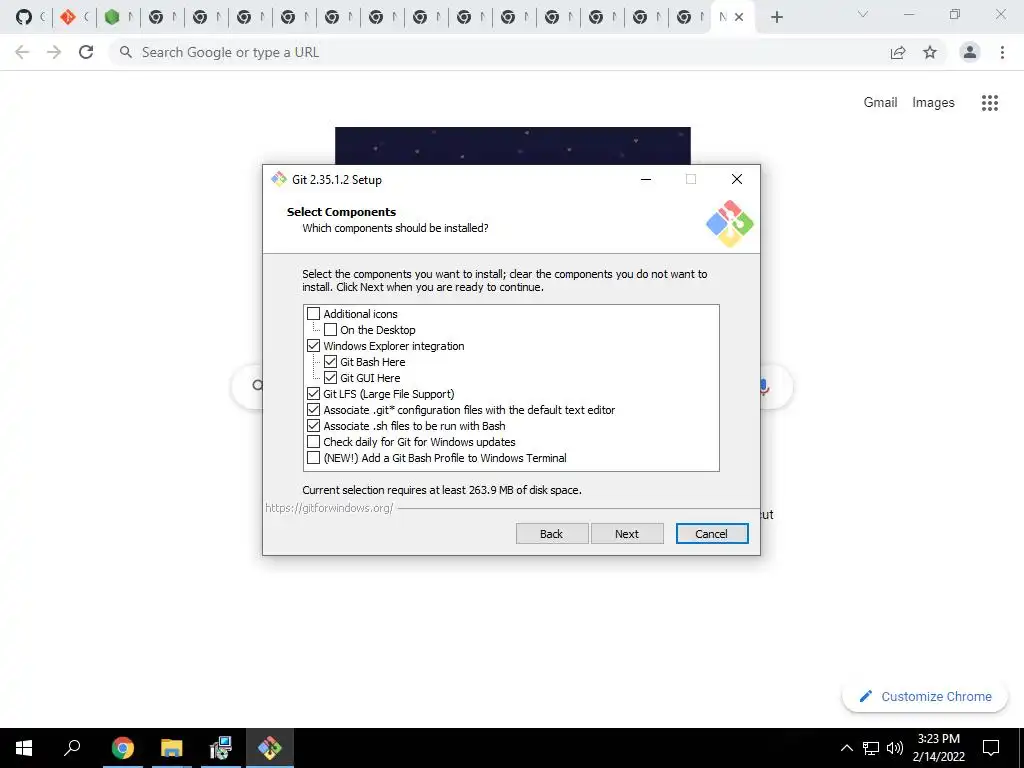Share this page from Chrome toolbar
1024x768 pixels.
tap(898, 52)
